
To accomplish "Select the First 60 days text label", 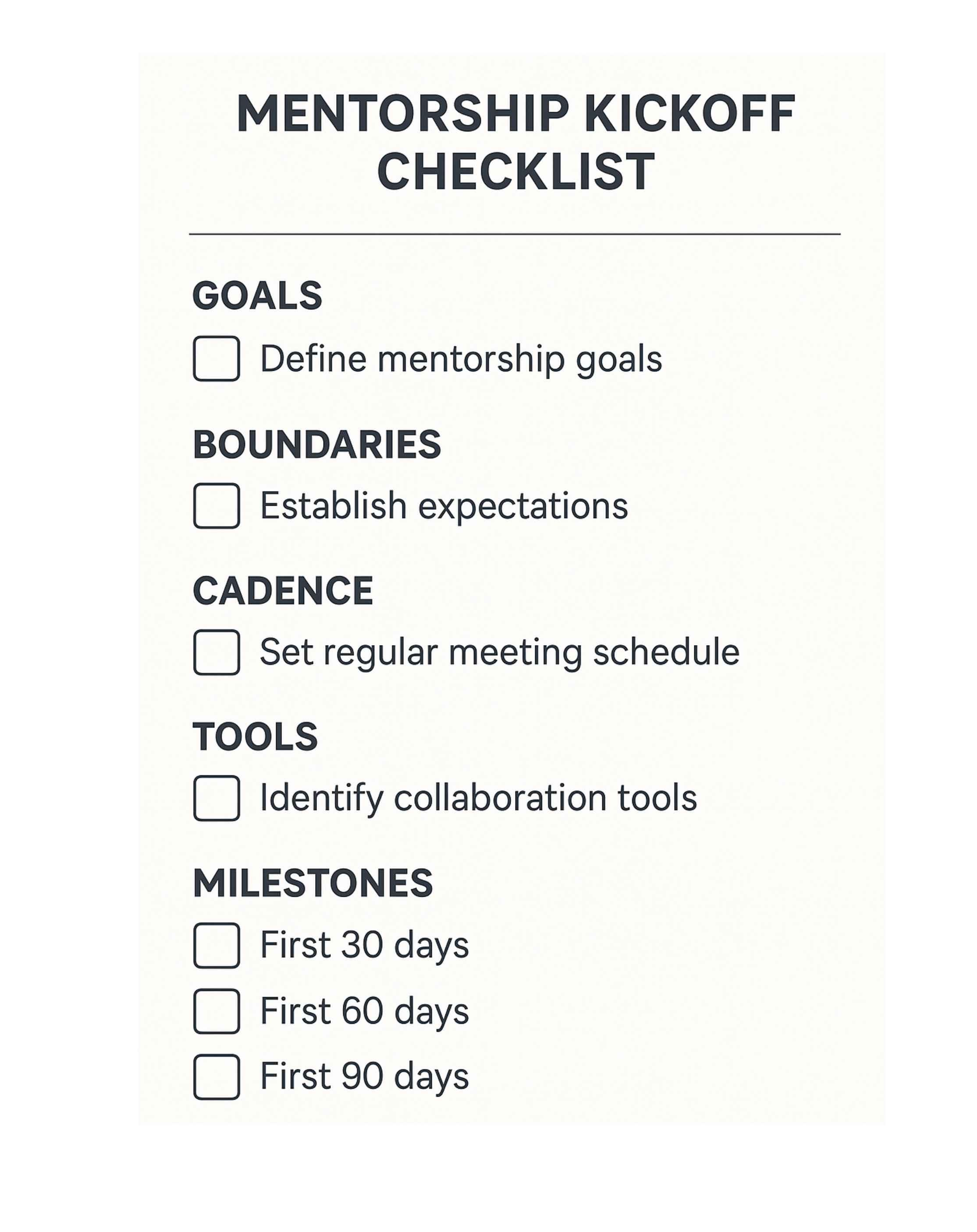I will (x=365, y=1012).
